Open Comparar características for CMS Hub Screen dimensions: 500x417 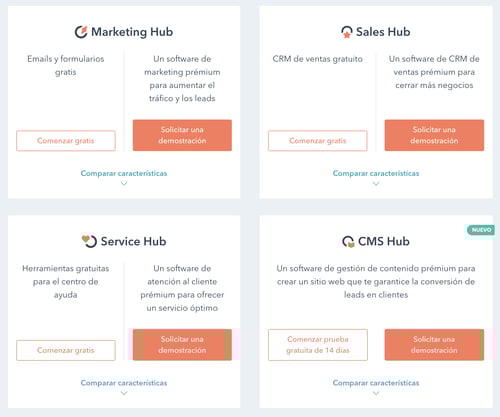376,383
